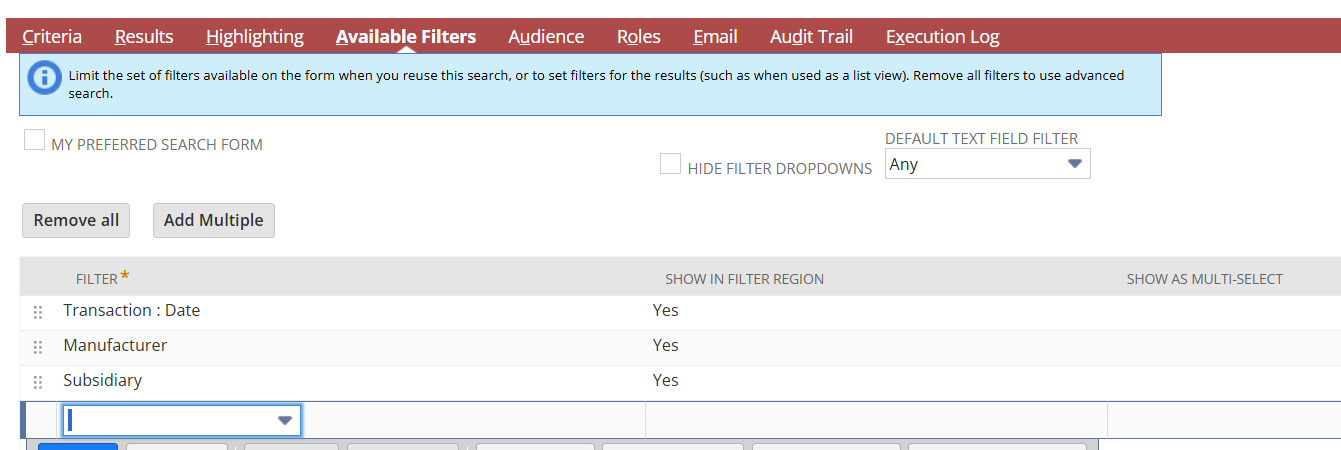The height and width of the screenshot is (450, 1341).
Task: Switch to the Criteria tab
Action: point(52,37)
